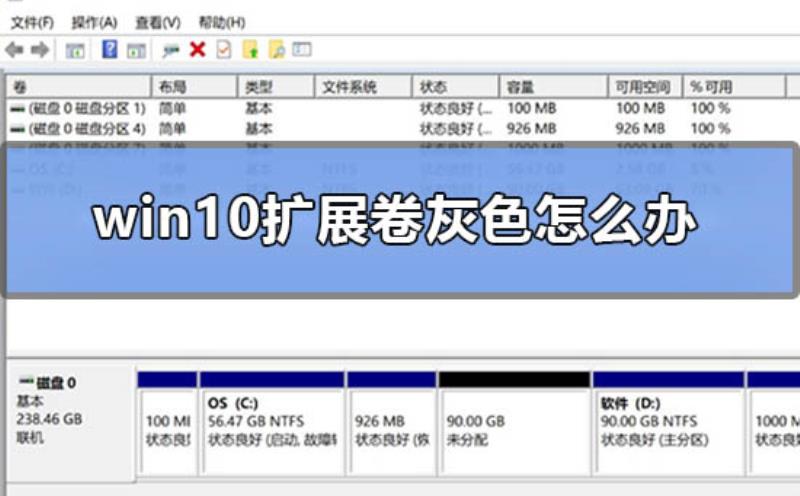Sort by the 卷 column header

(79, 87)
